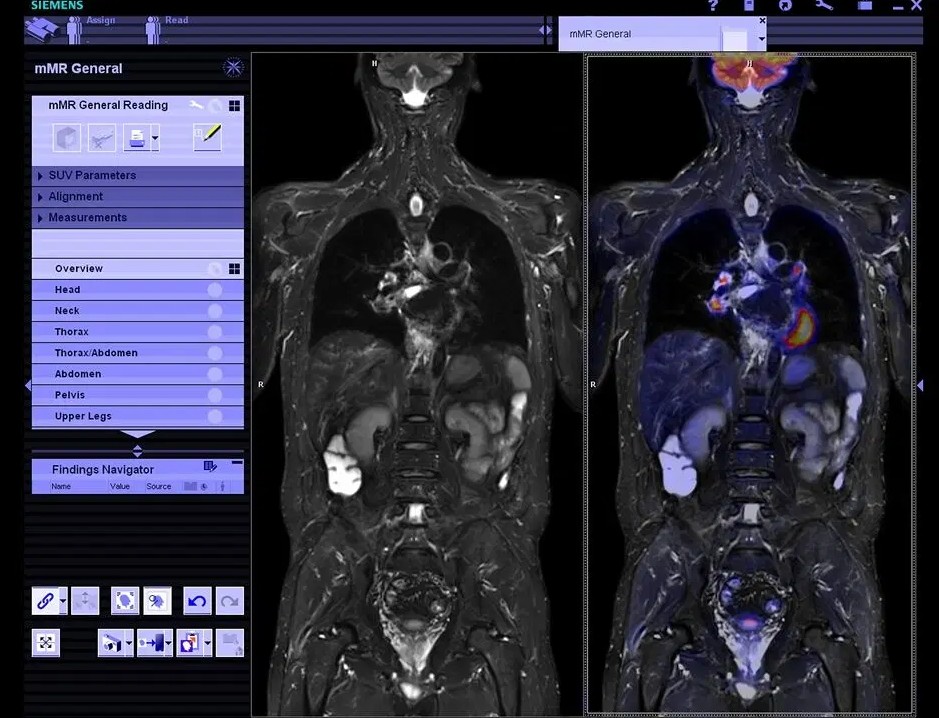Image resolution: width=939 pixels, height=718 pixels.
Task: Toggle the round indicator on the Neck row
Action: pos(214,311)
